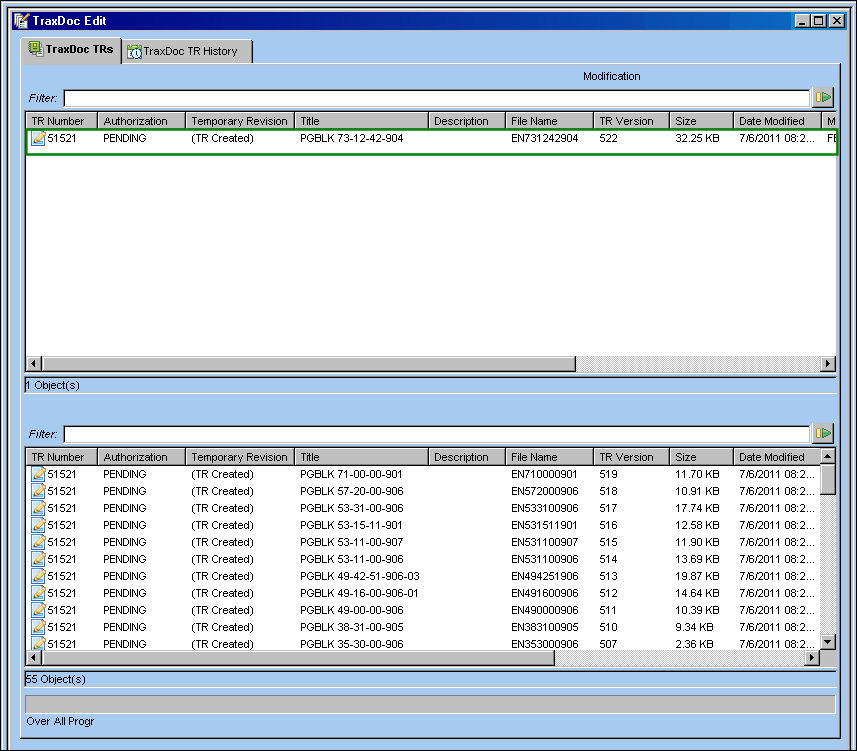Click lower table scroll up arrow

point(828,456)
